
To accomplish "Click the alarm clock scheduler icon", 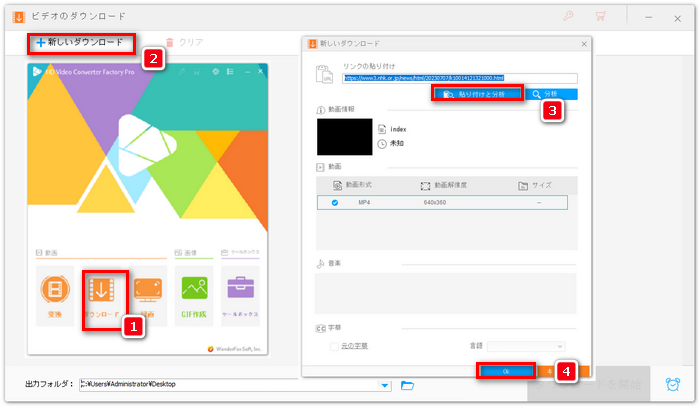I will pos(672,385).
